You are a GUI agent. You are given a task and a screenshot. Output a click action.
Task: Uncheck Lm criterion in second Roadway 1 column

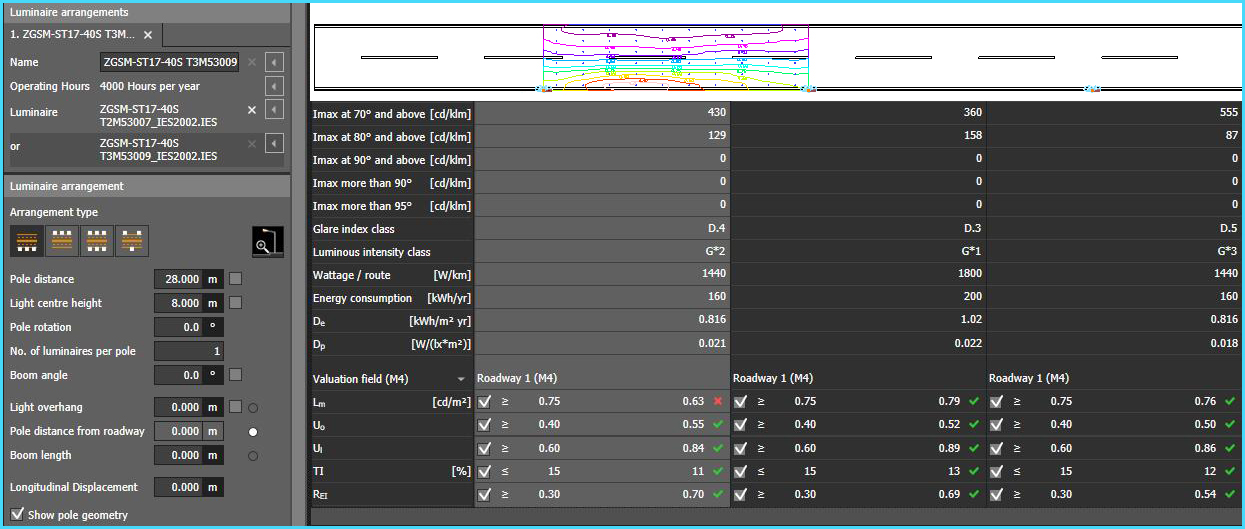pyautogui.click(x=741, y=401)
